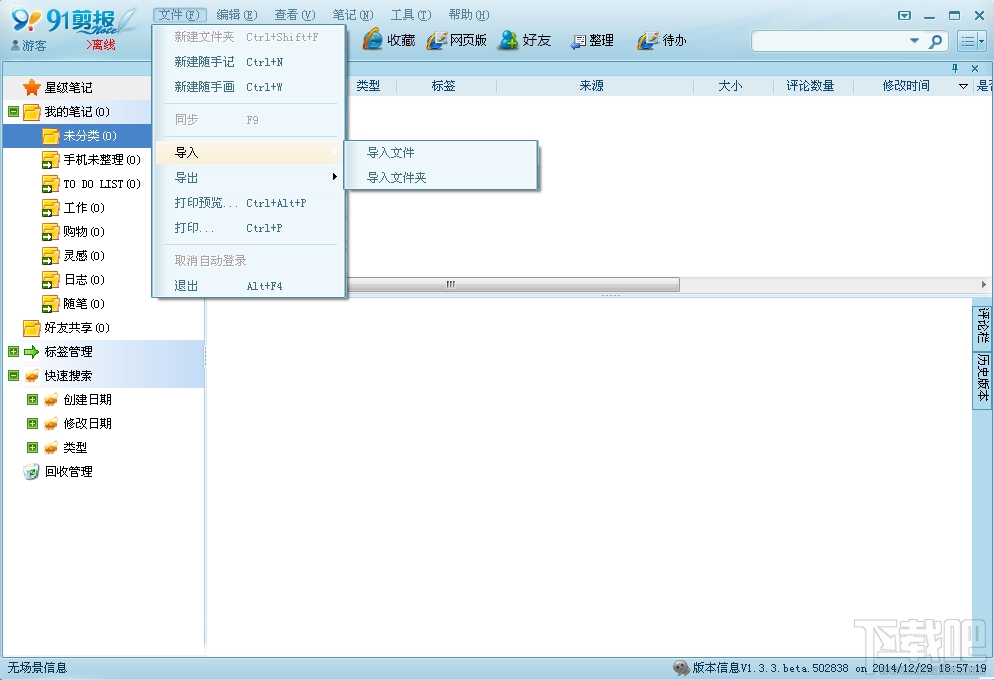Image resolution: width=994 pixels, height=680 pixels.
Task: Click the 日志 folder icon
Action: click(x=51, y=280)
